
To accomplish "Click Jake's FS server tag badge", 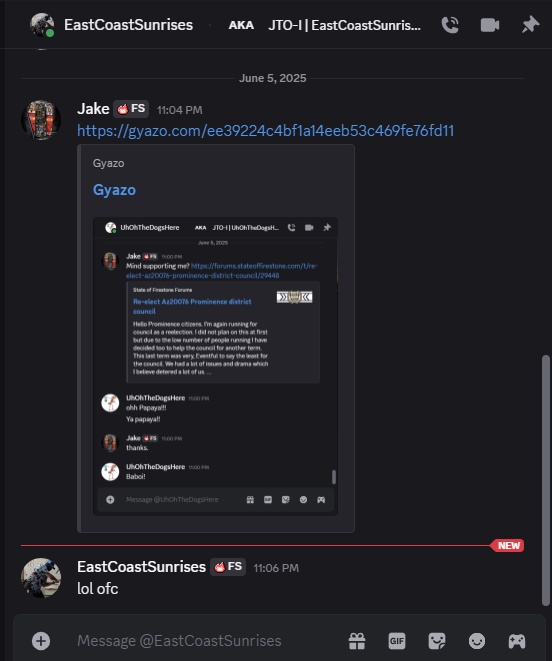I will click(131, 109).
